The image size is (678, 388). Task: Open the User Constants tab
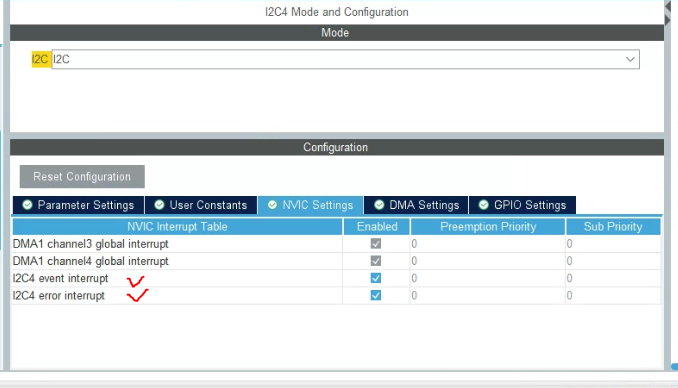coord(201,205)
